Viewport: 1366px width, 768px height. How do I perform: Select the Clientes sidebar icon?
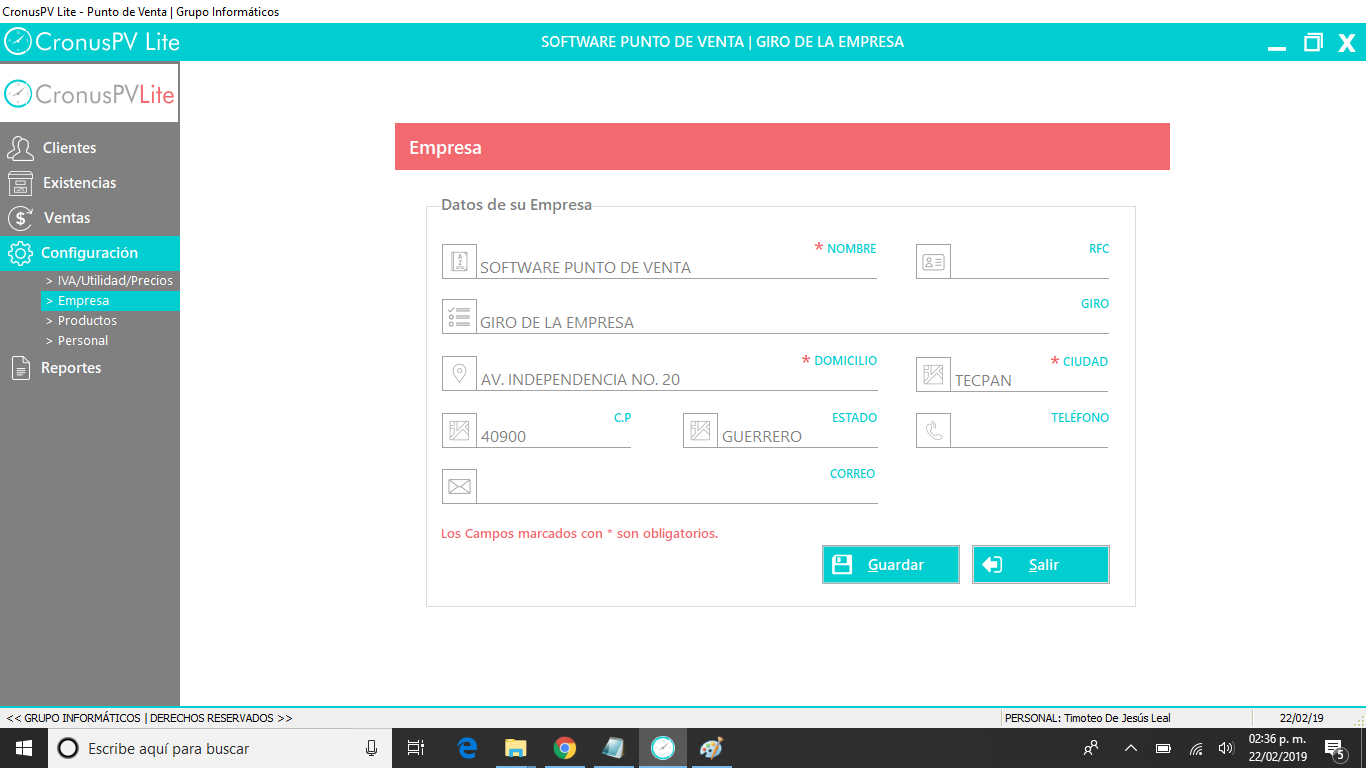pyautogui.click(x=18, y=147)
